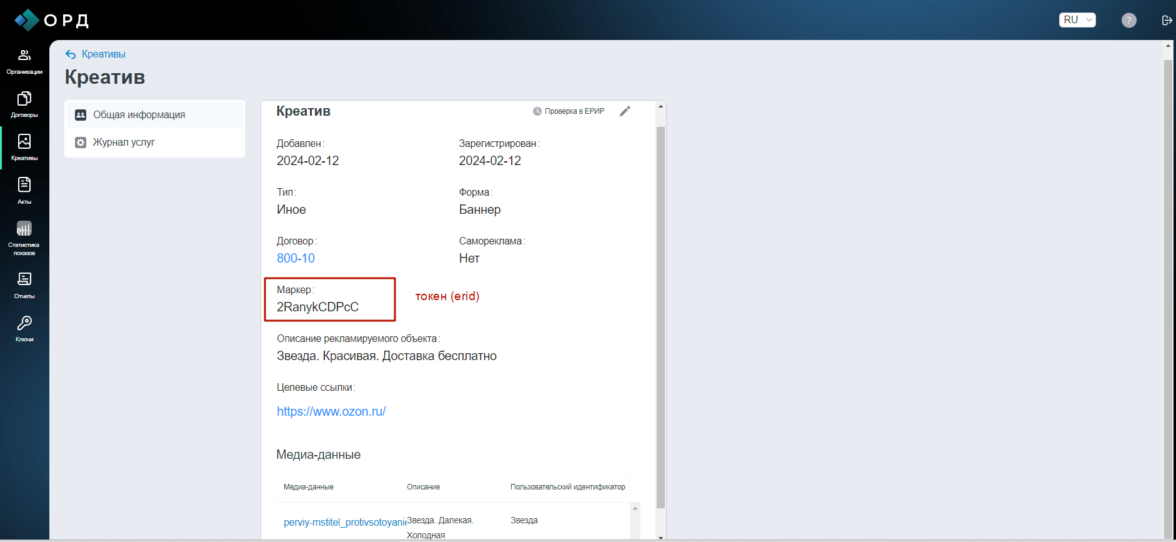This screenshot has height=542, width=1176.
Task: Select the Общая информация tab
Action: (x=154, y=115)
